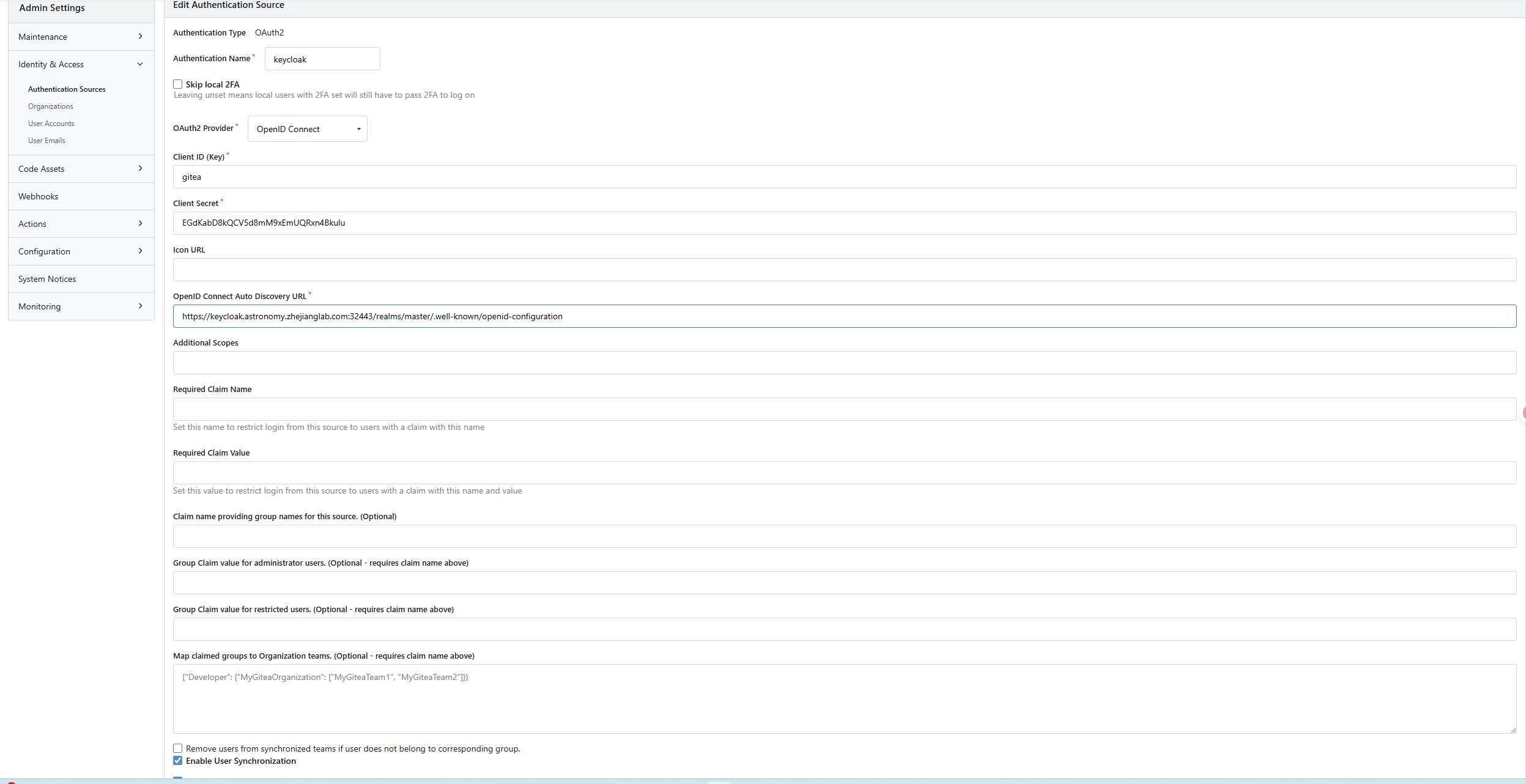Open System Notices page
Screen dimensions: 1526x784
[47, 279]
